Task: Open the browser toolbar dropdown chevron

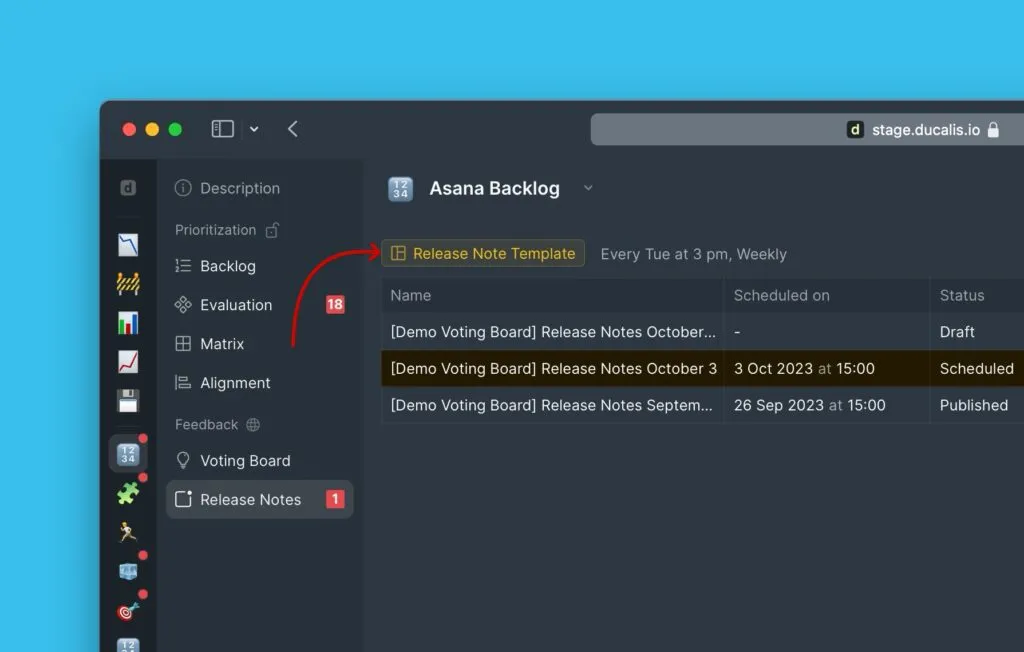Action: 254,128
